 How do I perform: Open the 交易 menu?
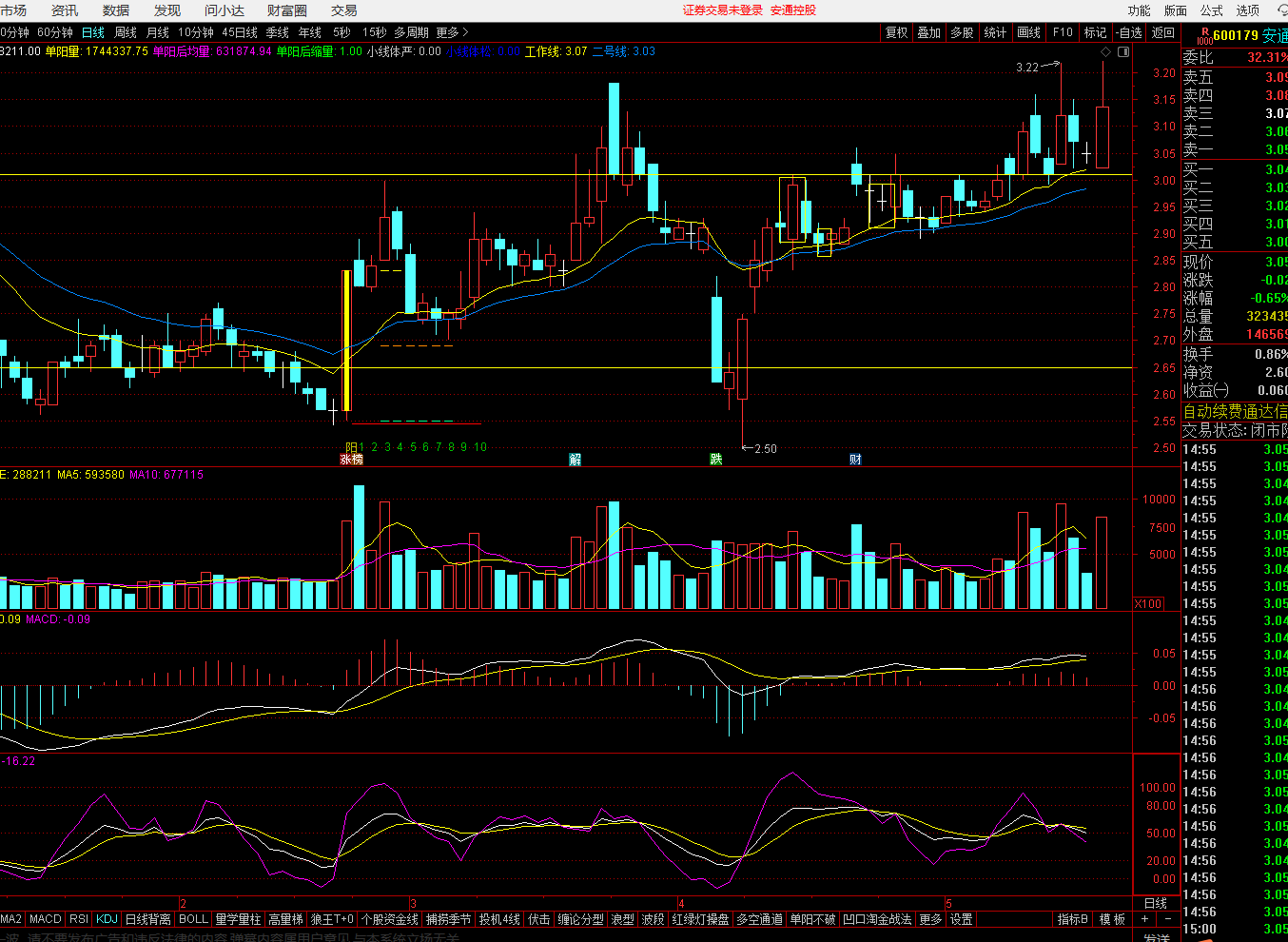344,10
